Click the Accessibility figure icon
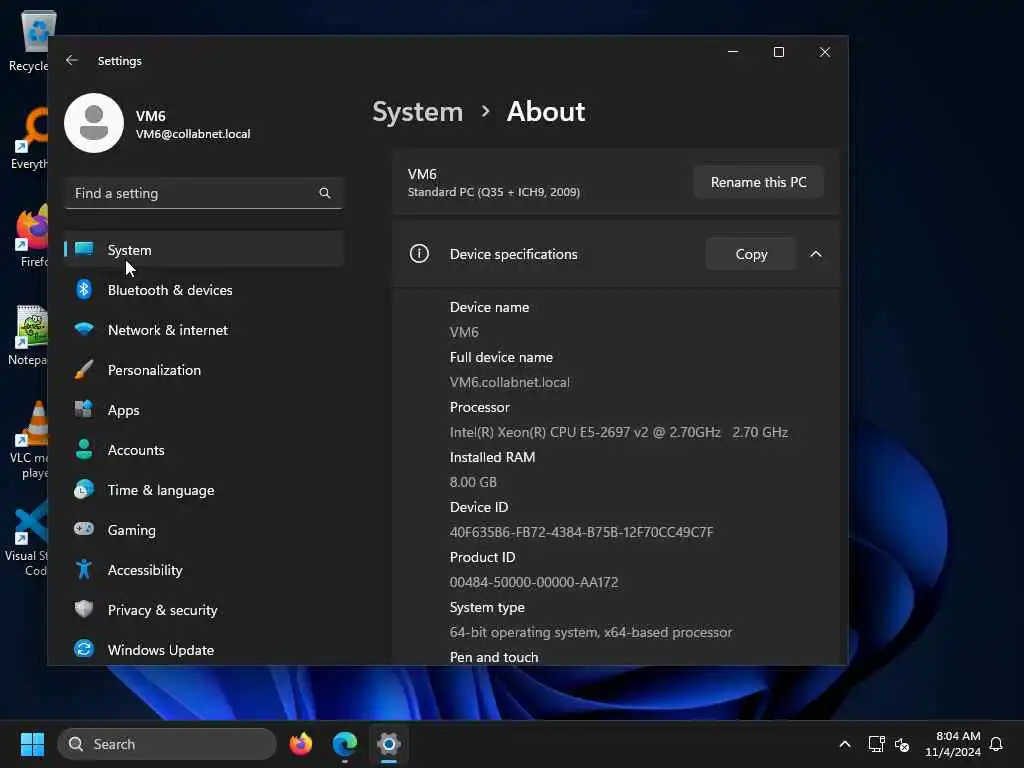 pos(84,569)
